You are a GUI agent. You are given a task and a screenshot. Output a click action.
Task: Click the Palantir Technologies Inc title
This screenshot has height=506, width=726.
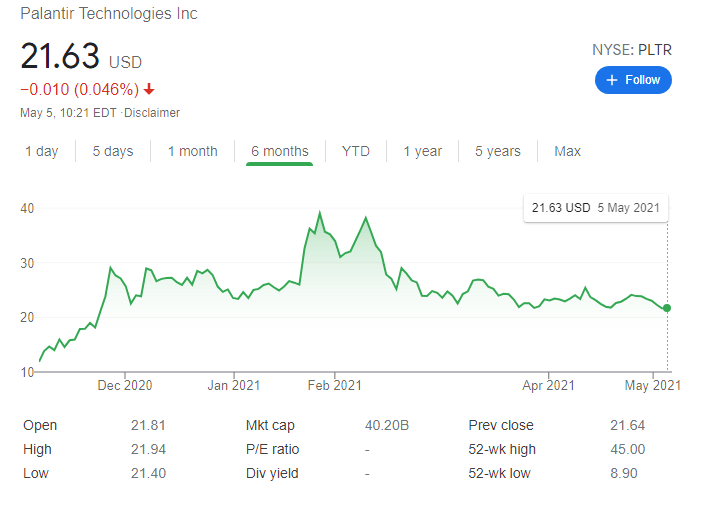109,14
